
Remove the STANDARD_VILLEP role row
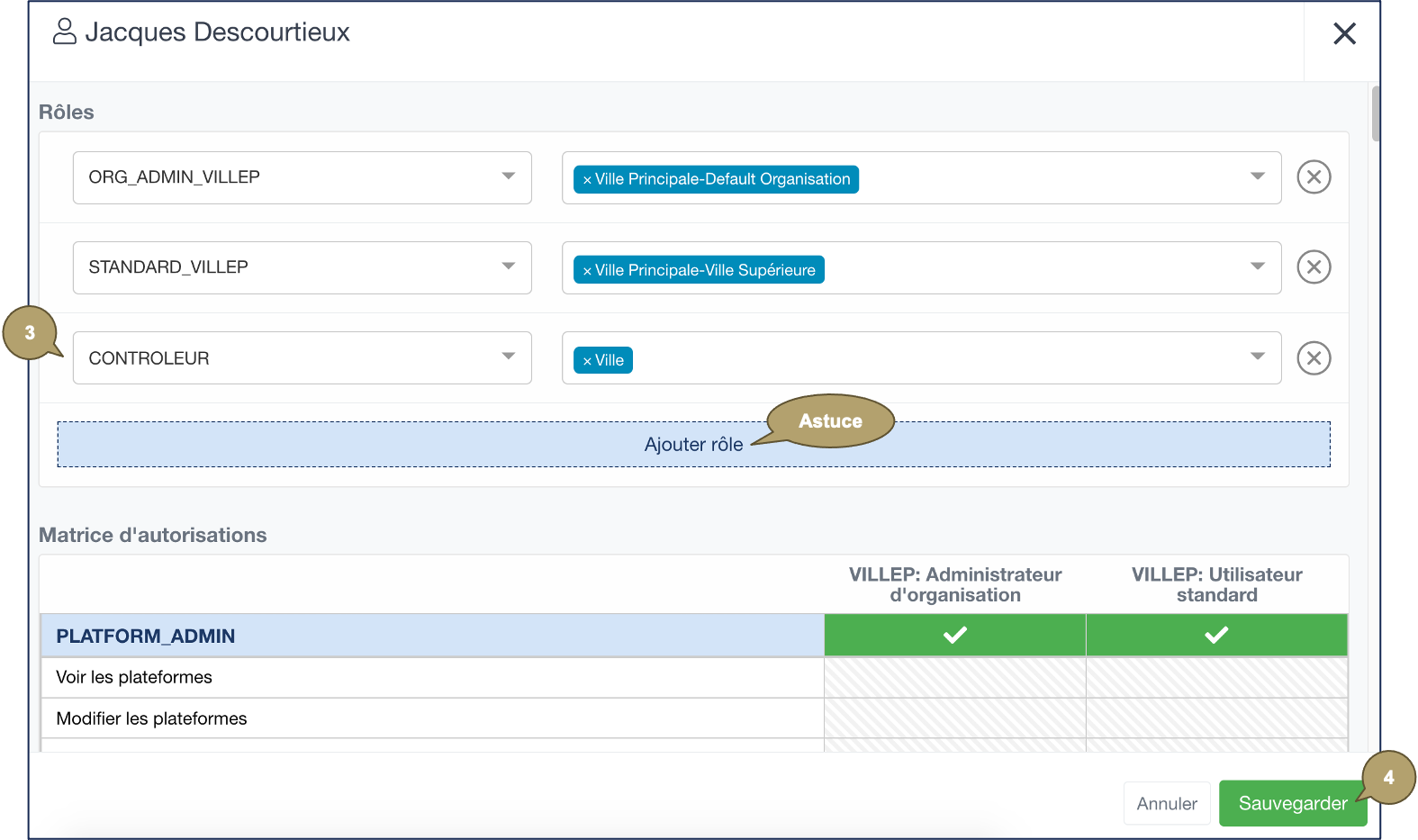1314,266
